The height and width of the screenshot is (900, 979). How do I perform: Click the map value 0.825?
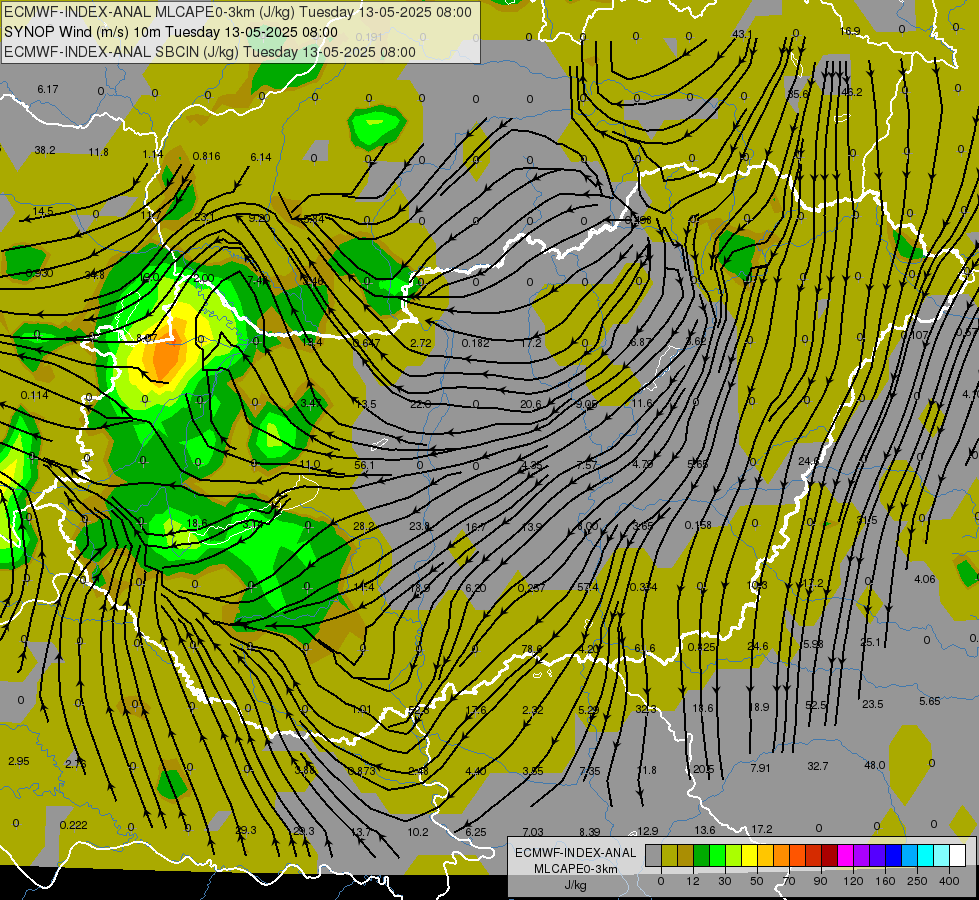coord(701,647)
